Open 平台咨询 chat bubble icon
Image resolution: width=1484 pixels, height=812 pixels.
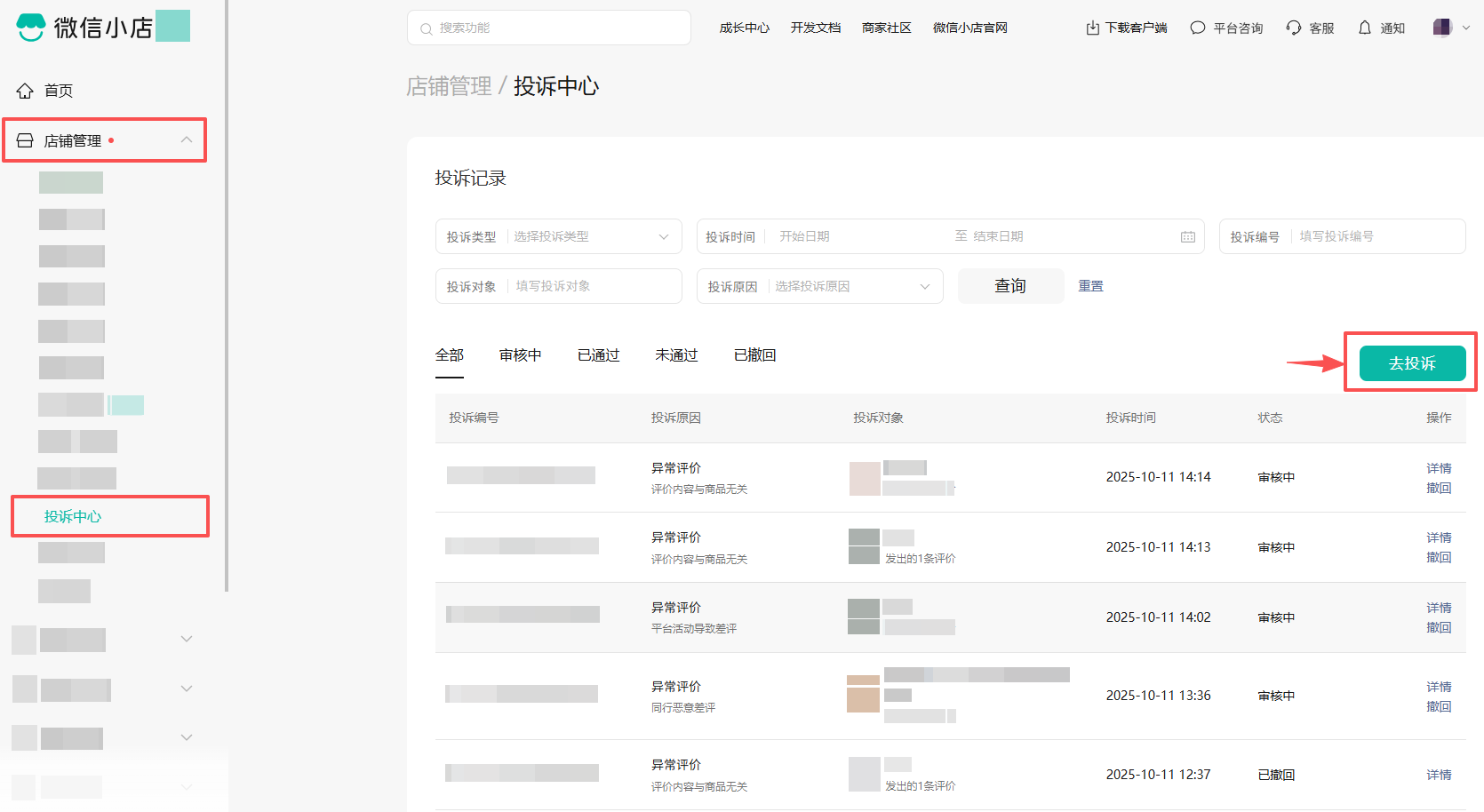[1198, 28]
